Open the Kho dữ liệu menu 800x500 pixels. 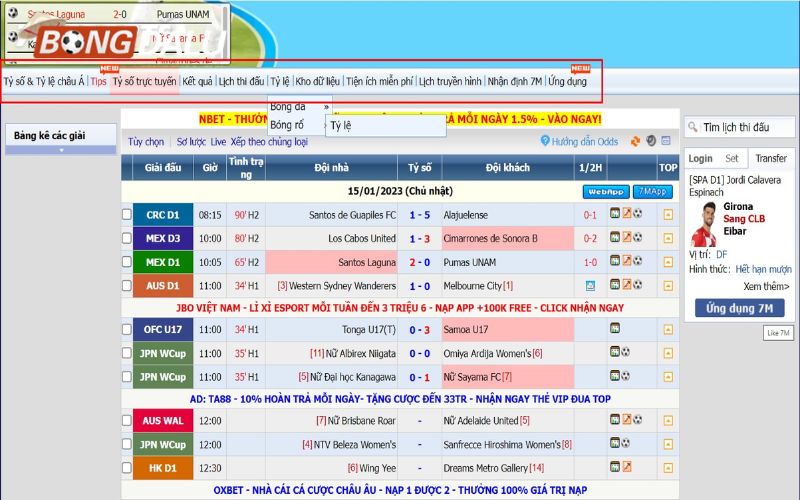(317, 81)
